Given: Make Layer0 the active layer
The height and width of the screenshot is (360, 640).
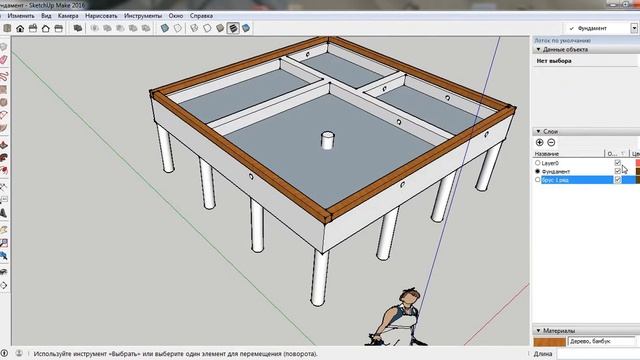Looking at the screenshot, I should coord(538,163).
